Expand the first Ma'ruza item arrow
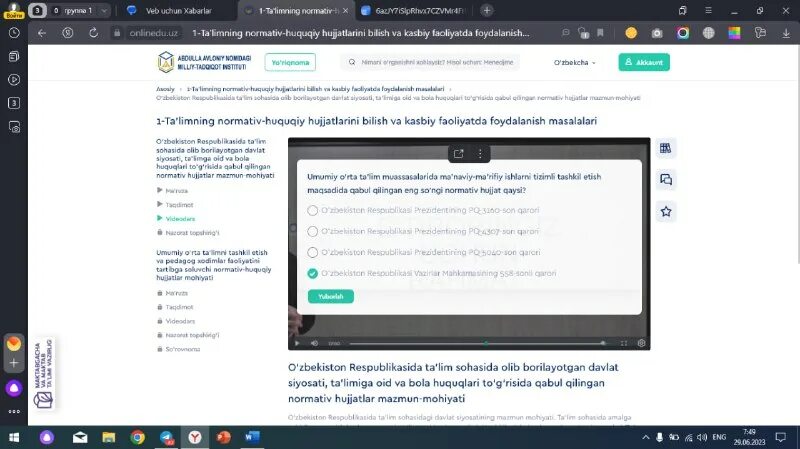The width and height of the screenshot is (800, 449). click(x=159, y=190)
